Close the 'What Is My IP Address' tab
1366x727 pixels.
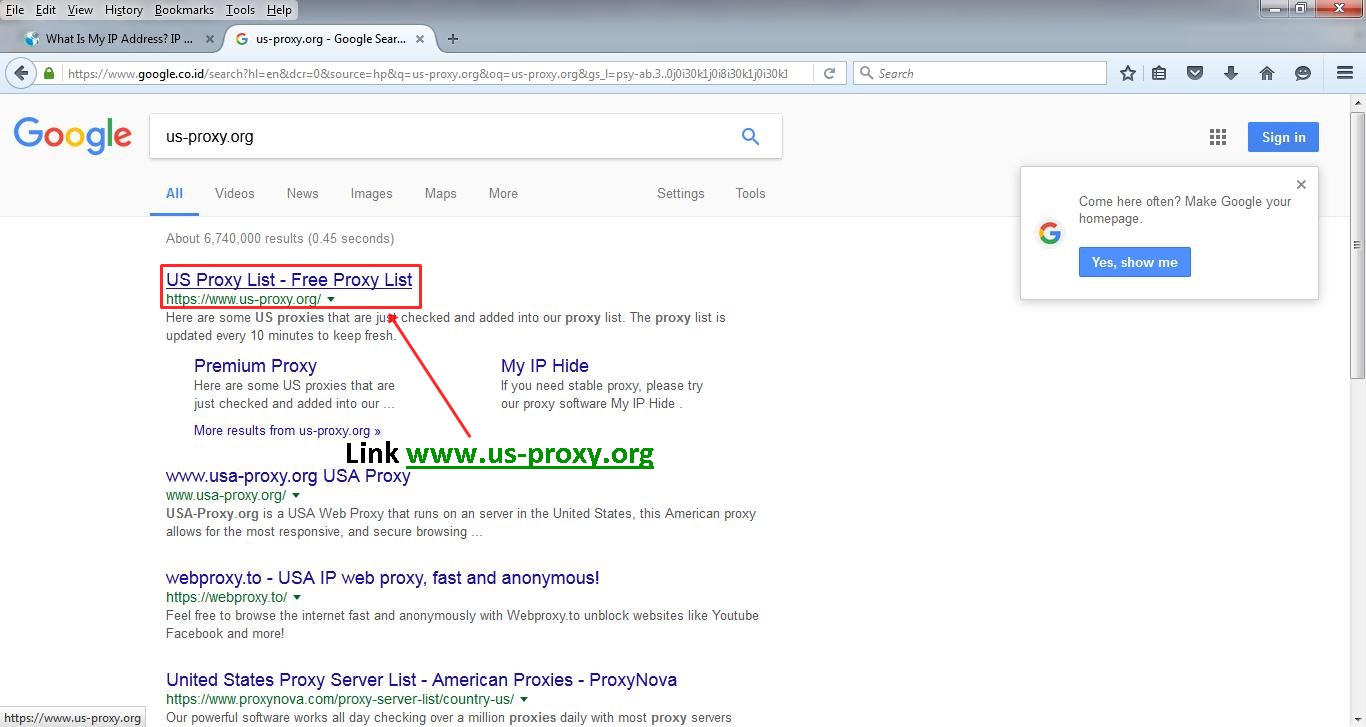coord(210,39)
